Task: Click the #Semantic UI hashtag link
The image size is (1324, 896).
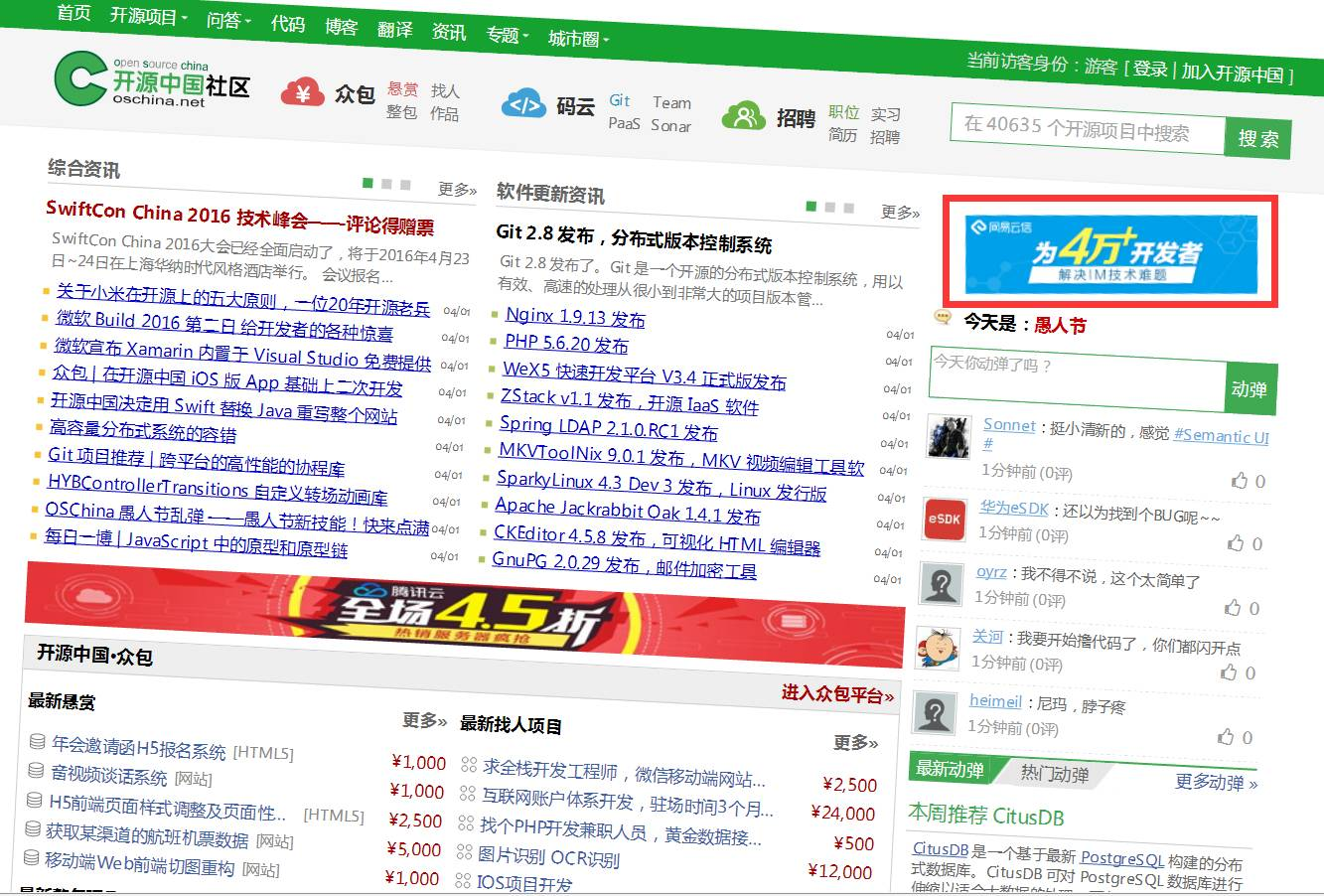Action: 1221,436
